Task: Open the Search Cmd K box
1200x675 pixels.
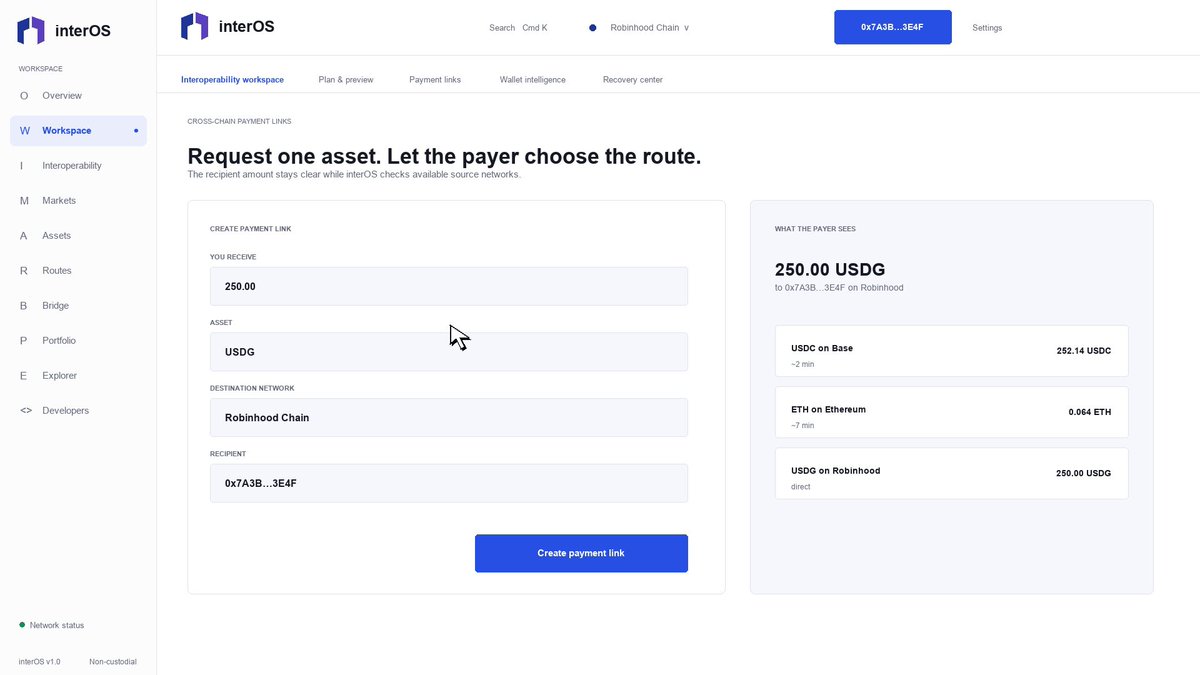Action: click(518, 28)
